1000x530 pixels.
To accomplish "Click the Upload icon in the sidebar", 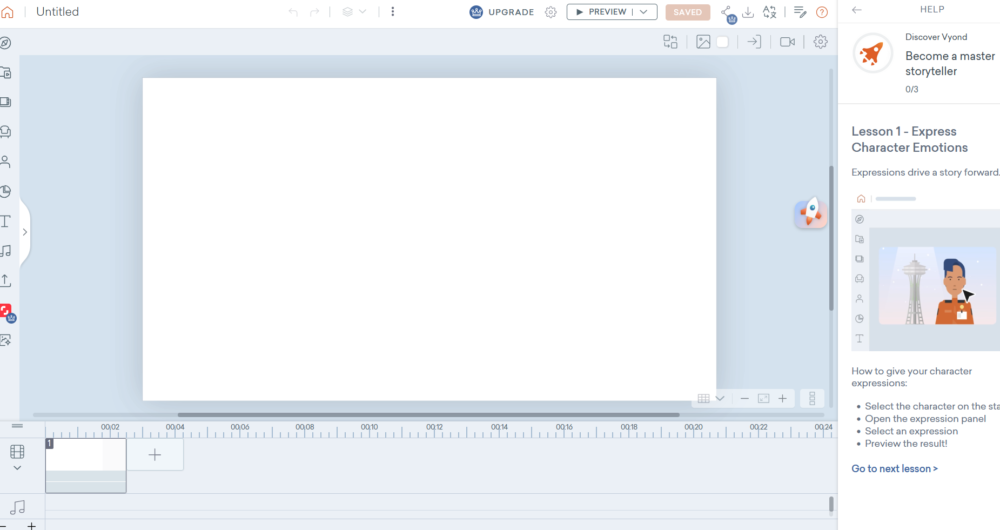I will click(6, 281).
